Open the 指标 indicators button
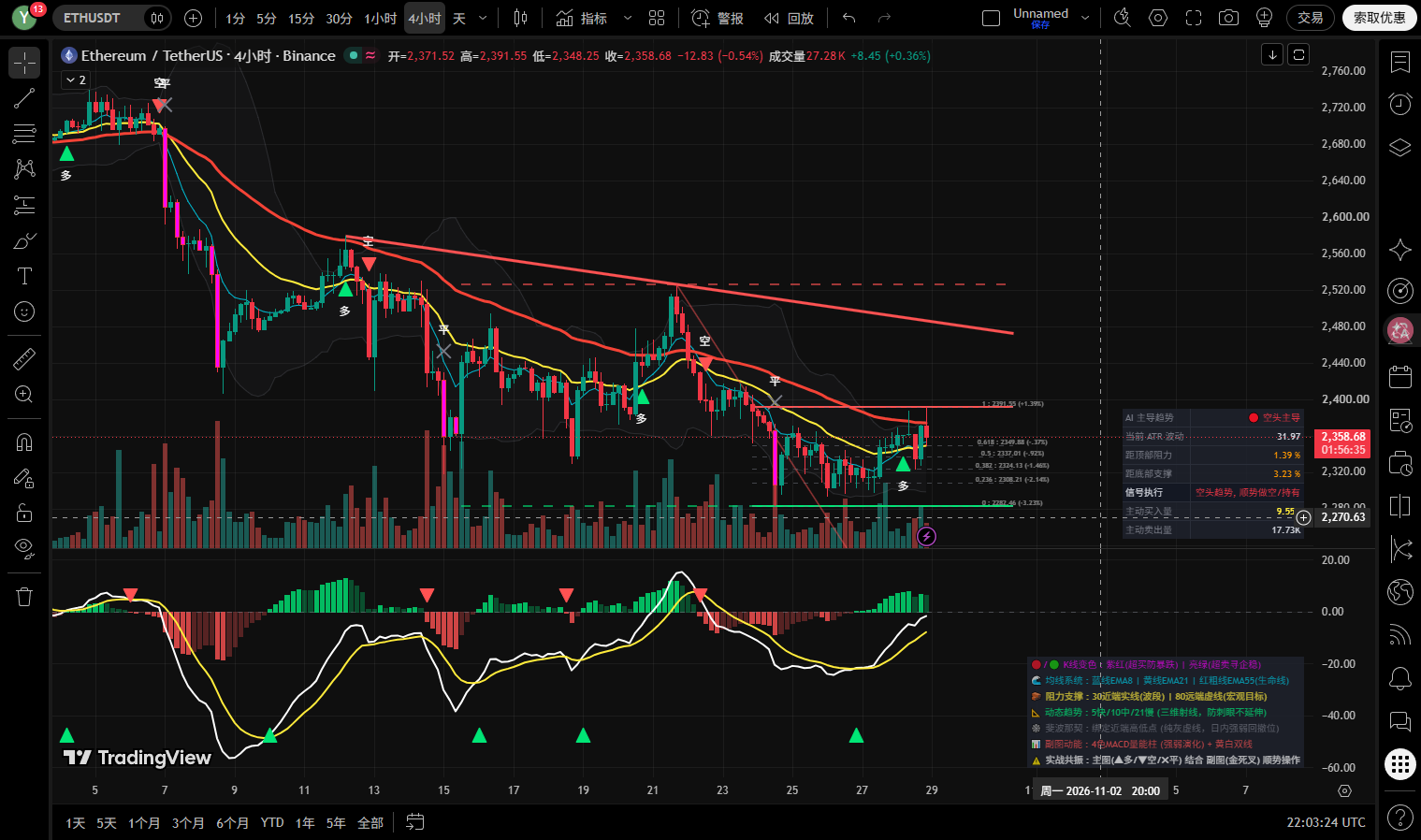 pyautogui.click(x=581, y=18)
